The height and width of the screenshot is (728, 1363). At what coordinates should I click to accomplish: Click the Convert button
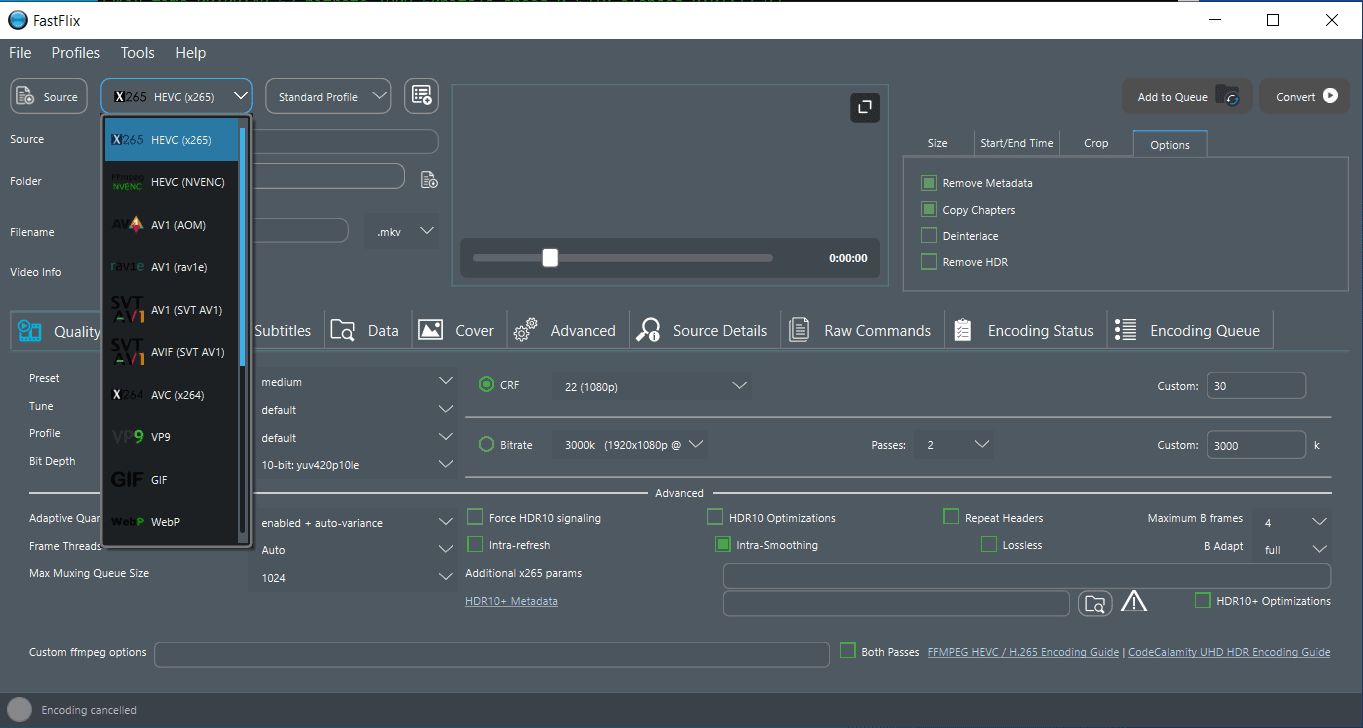(1304, 97)
